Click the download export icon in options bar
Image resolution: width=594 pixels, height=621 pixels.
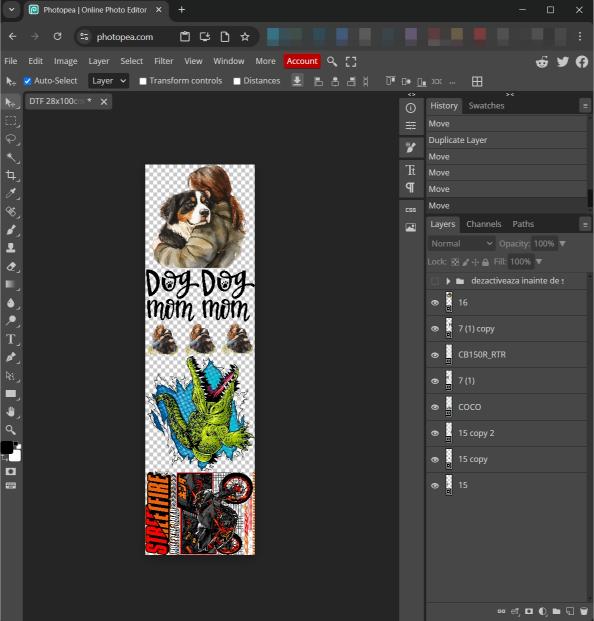297,81
